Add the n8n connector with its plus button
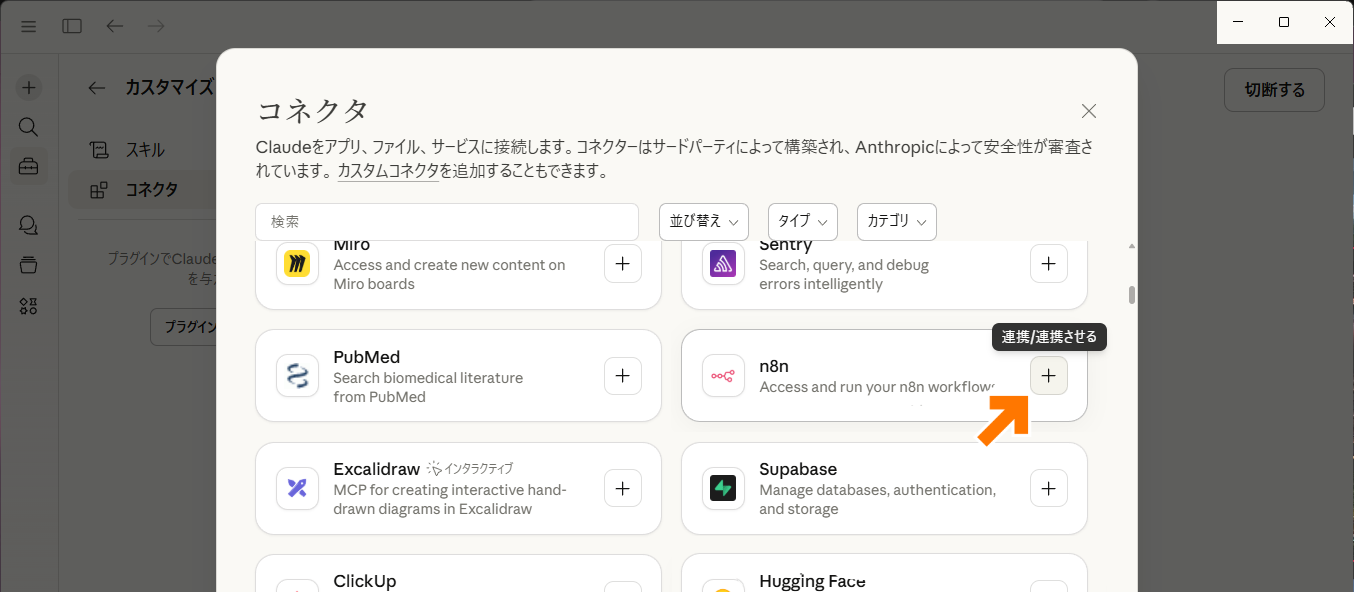This screenshot has height=592, width=1354. [x=1048, y=375]
